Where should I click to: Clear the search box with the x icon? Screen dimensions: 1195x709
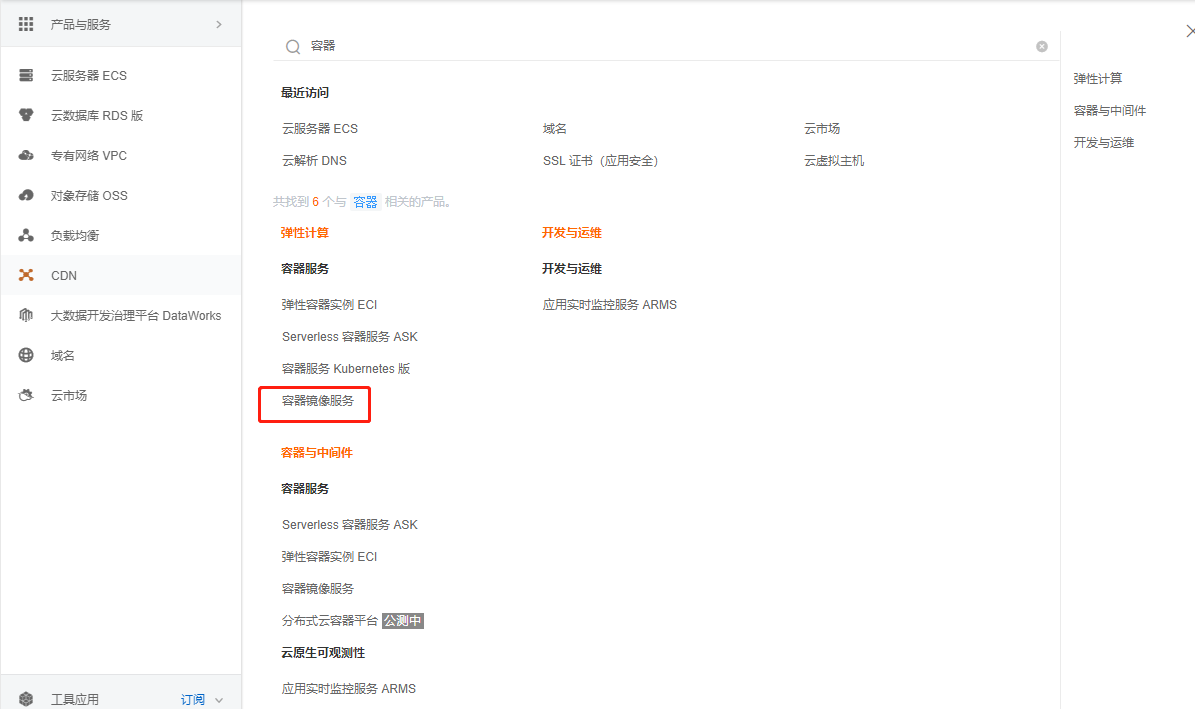(1042, 47)
